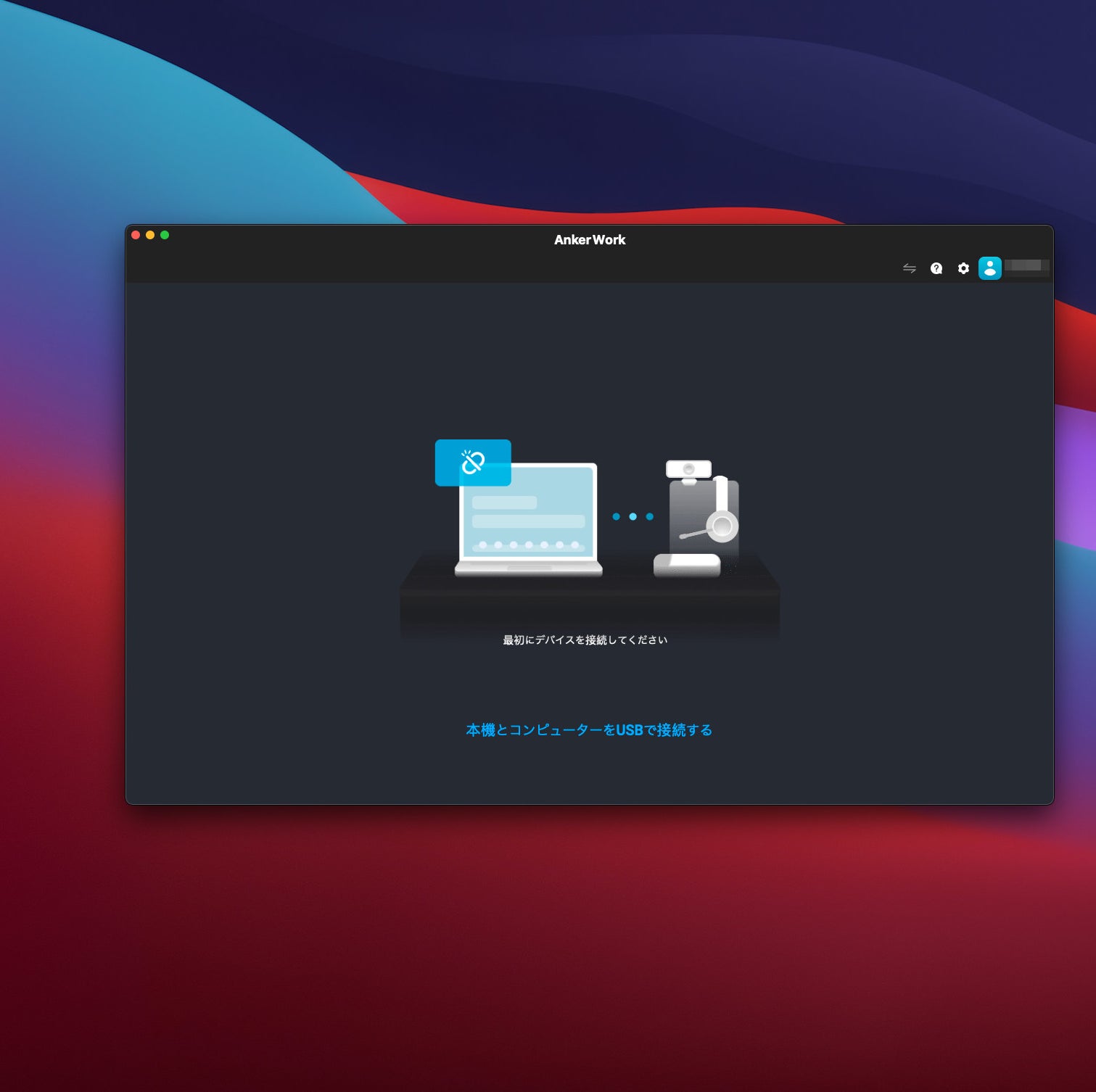Open the help question mark icon
Viewport: 1096px width, 1092px height.
point(936,268)
